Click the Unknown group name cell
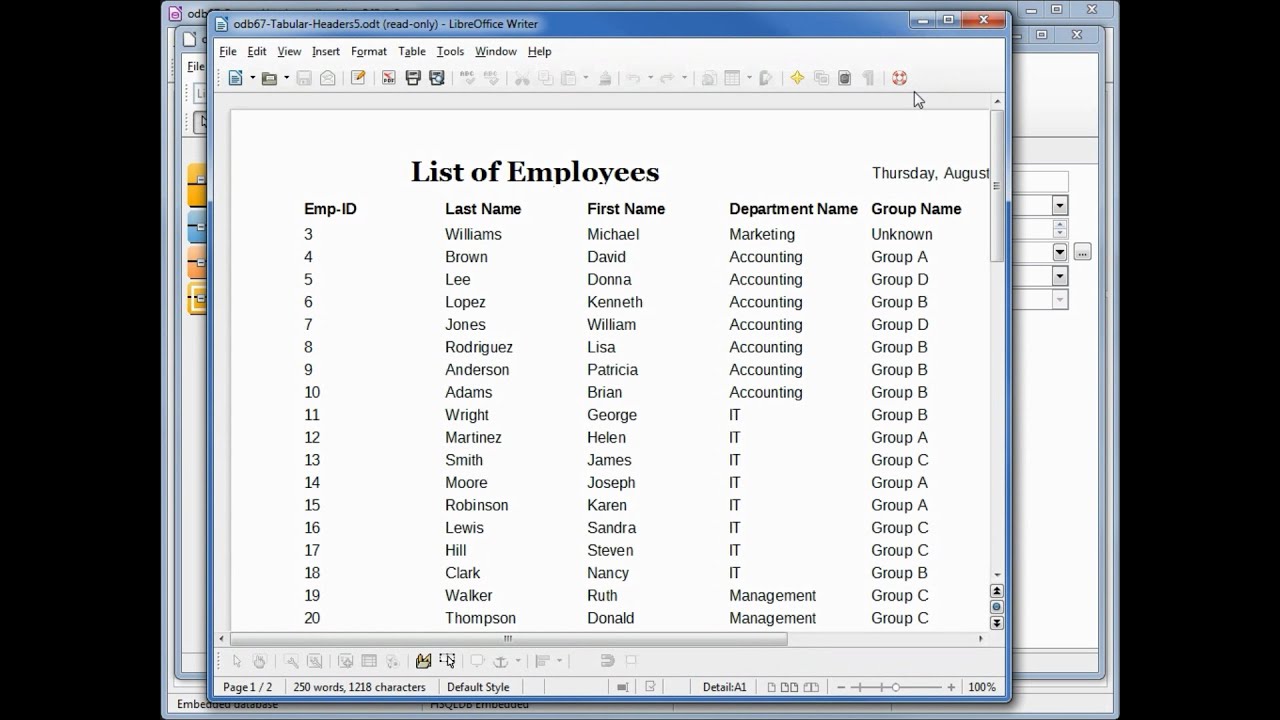Viewport: 1280px width, 720px height. (x=901, y=234)
